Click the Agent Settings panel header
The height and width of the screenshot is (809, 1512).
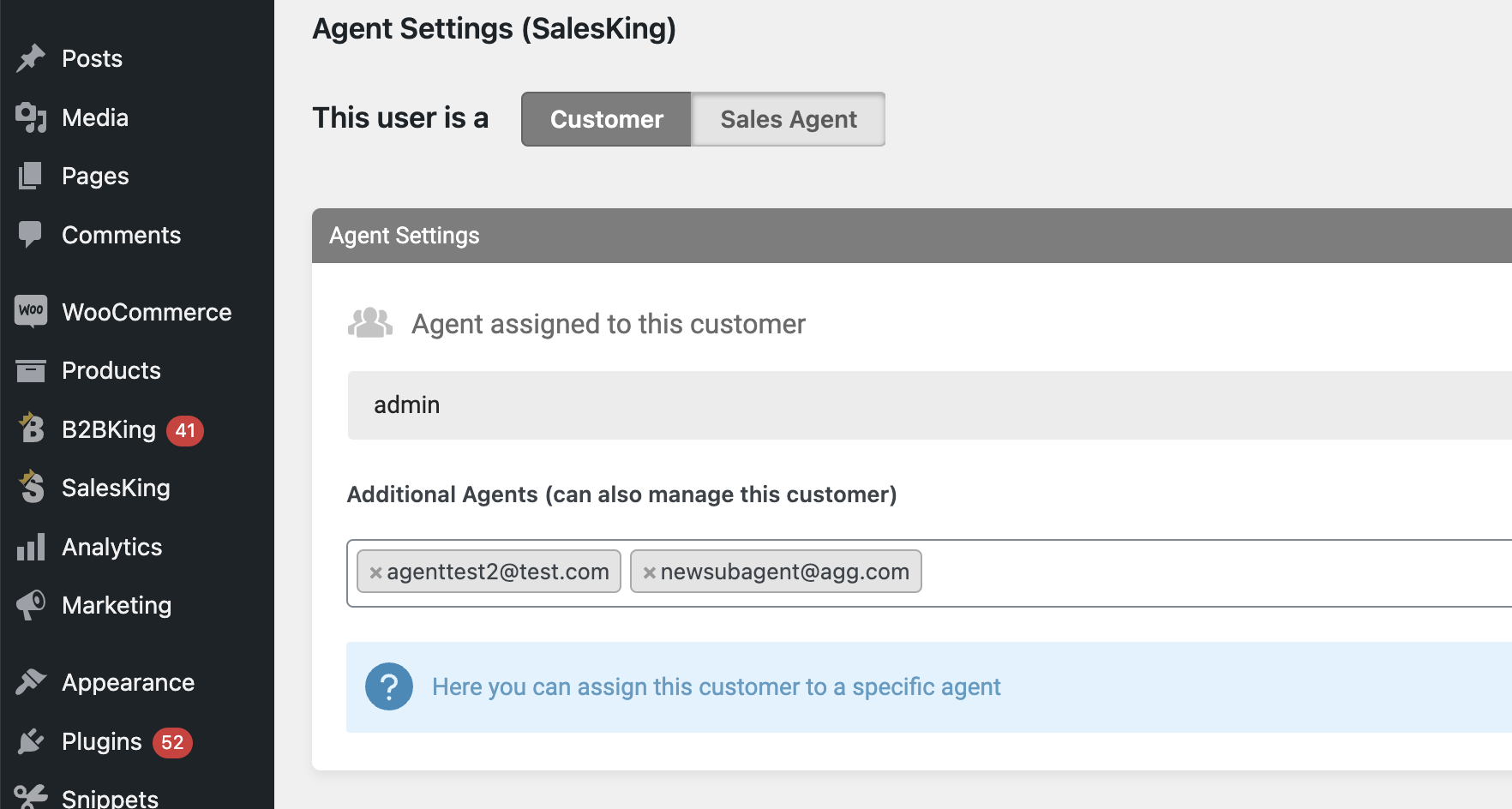tap(912, 236)
